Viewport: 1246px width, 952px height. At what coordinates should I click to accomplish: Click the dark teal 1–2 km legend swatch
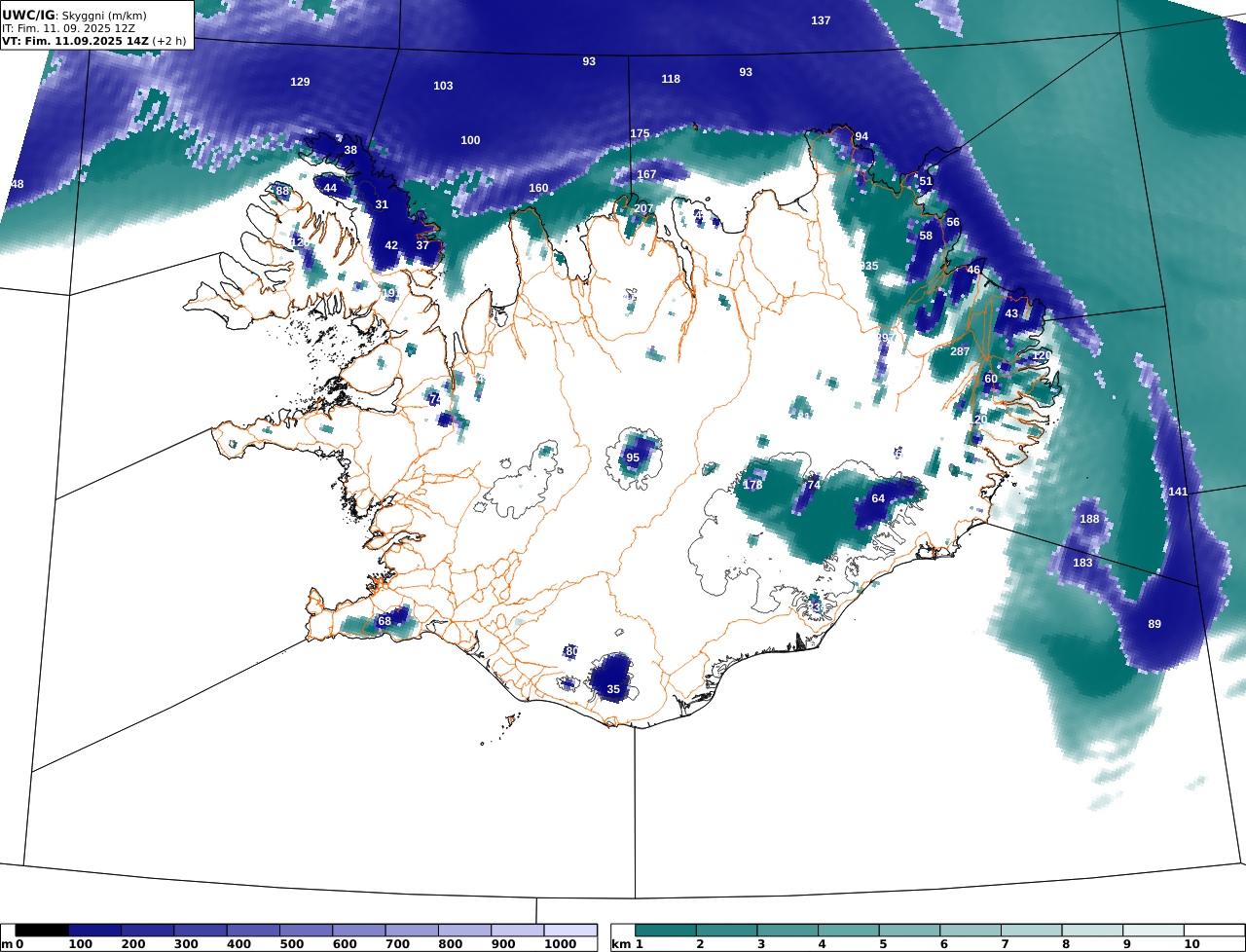(x=666, y=931)
